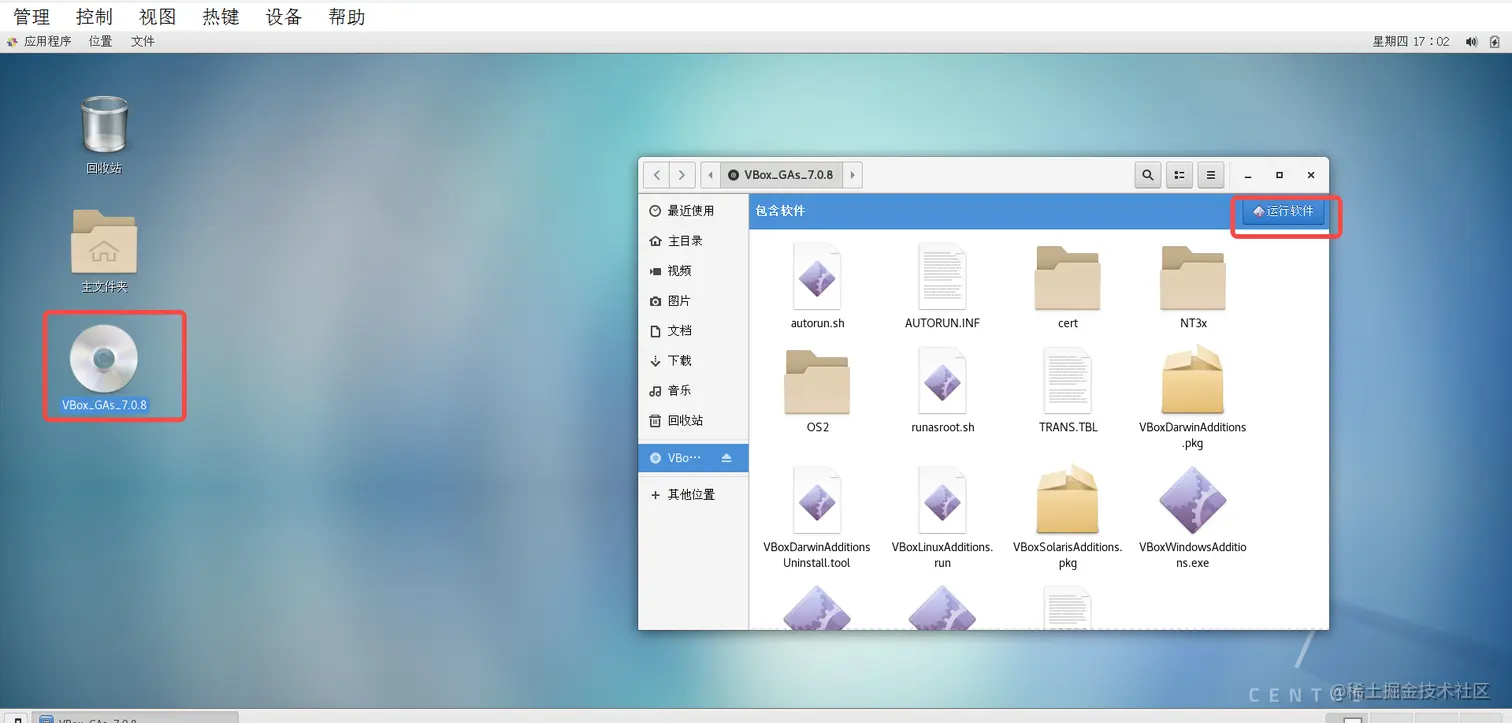Click the clock 星期四 17:02

[1411, 42]
